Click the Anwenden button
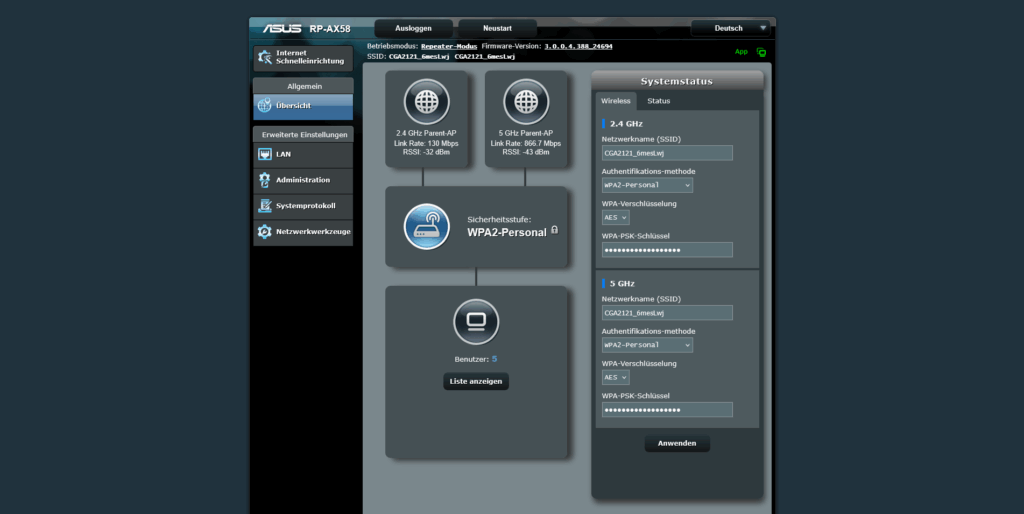This screenshot has height=514, width=1024. pos(677,443)
